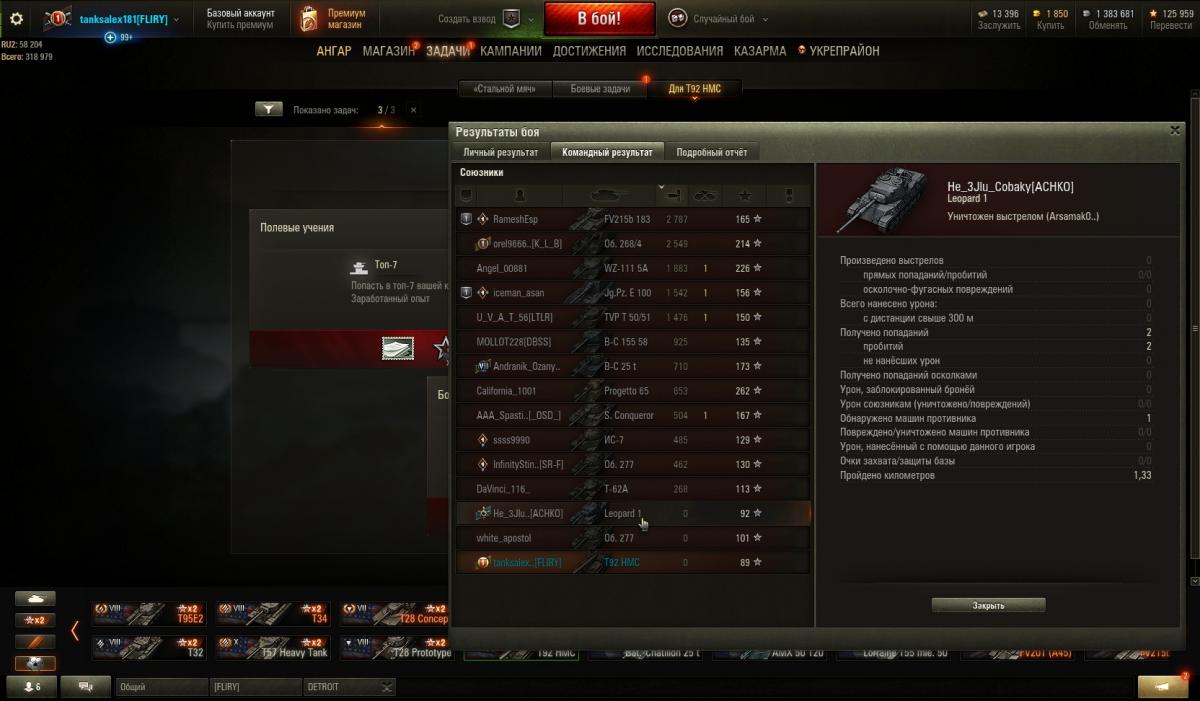Toggle the football event vehicle filter
The image size is (1200, 701).
pos(35,663)
